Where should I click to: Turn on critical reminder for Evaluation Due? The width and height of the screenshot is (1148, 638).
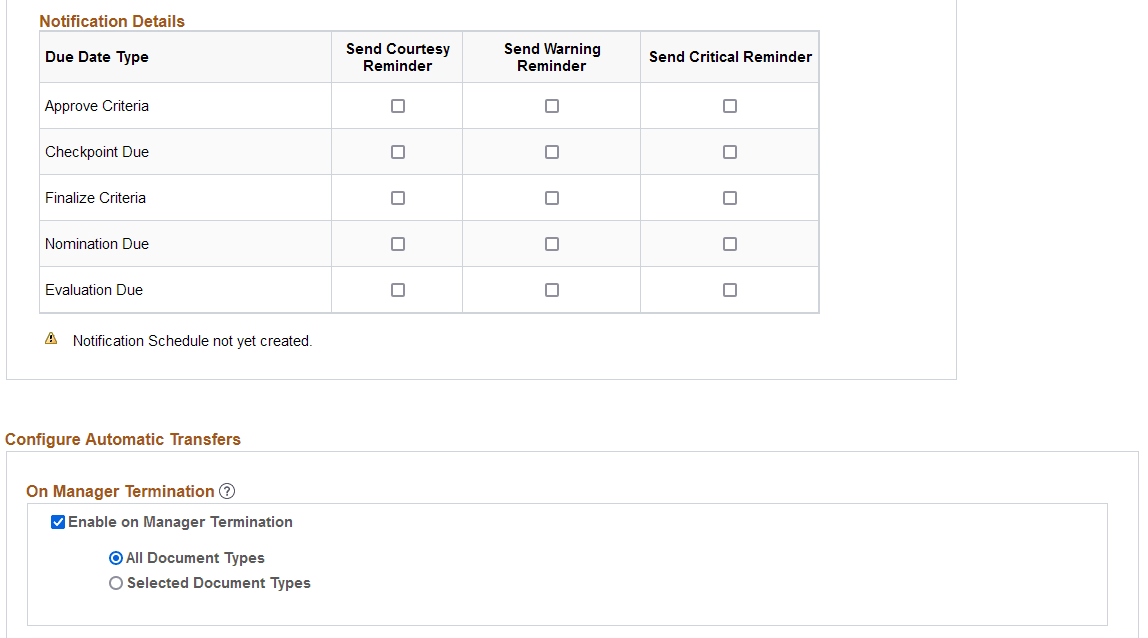[x=730, y=290]
